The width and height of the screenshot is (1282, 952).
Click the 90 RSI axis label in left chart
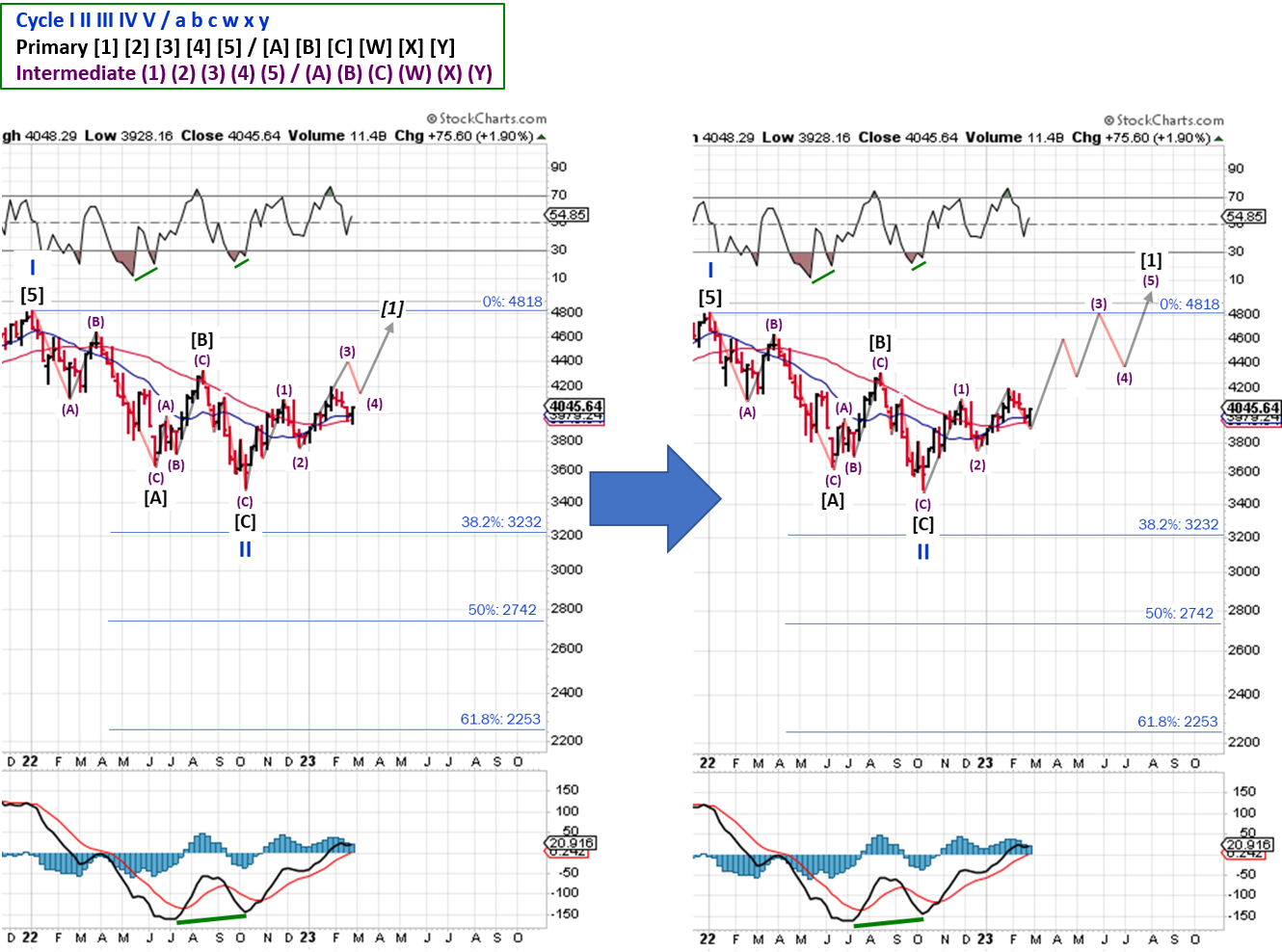[559, 167]
